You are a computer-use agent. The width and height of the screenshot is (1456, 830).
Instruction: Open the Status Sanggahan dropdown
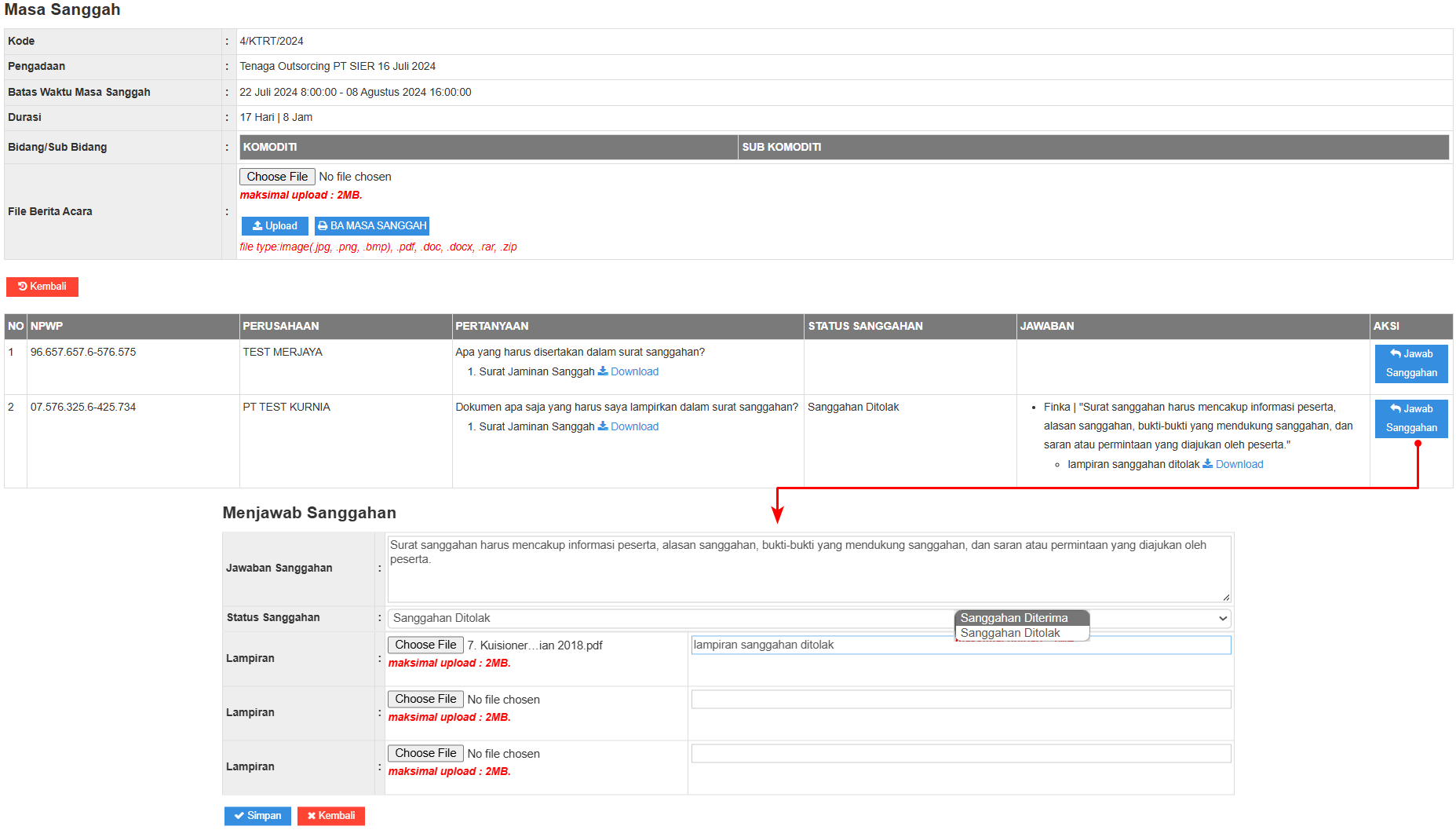(808, 619)
